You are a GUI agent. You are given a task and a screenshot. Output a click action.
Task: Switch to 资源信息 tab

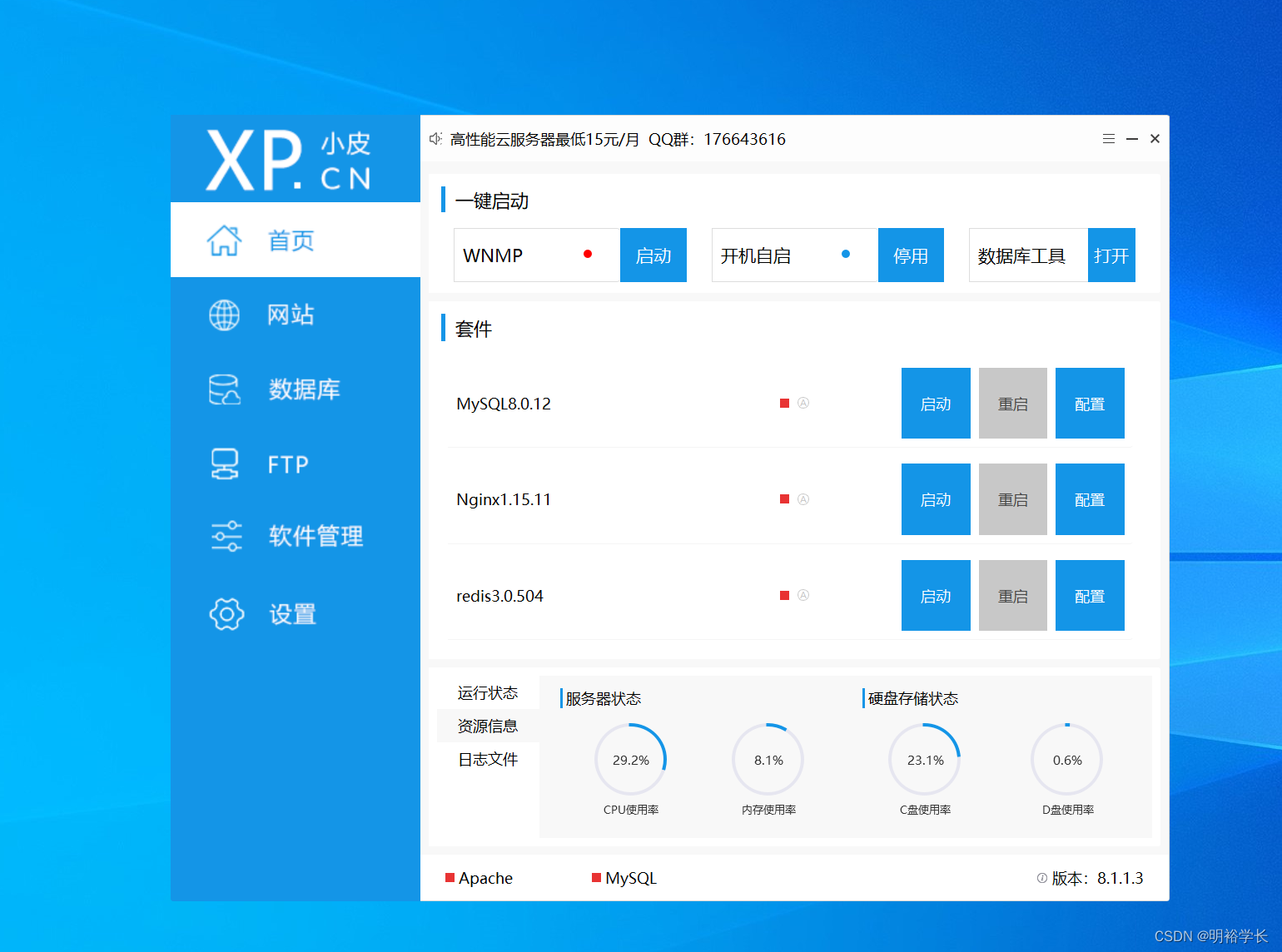click(488, 726)
